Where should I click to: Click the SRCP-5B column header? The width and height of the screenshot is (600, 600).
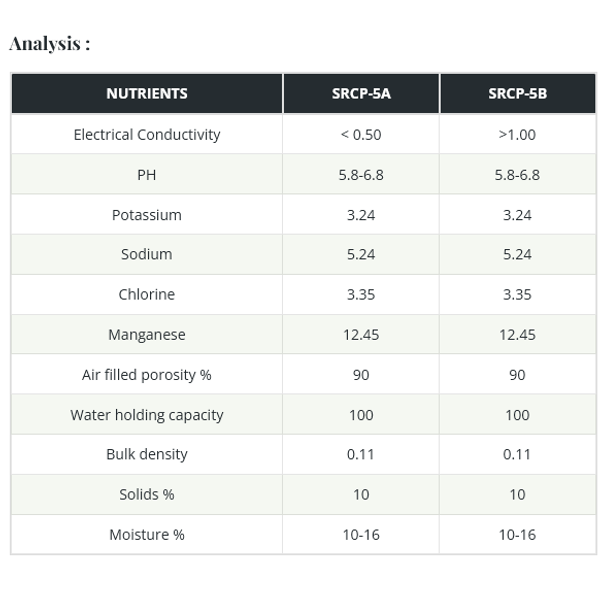pyautogui.click(x=518, y=94)
